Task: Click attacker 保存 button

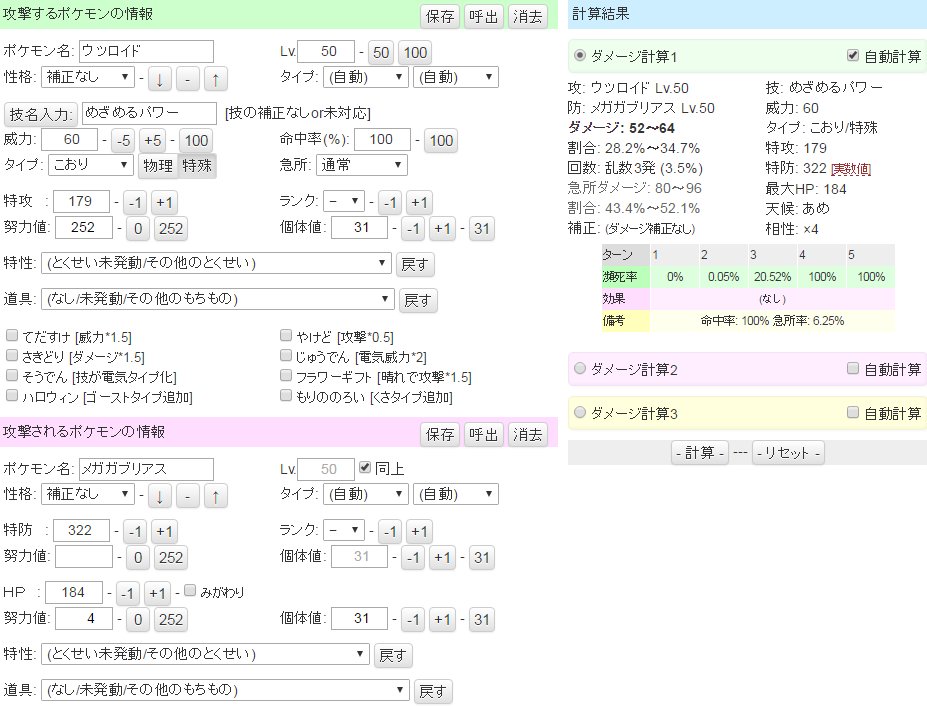Action: (x=440, y=17)
